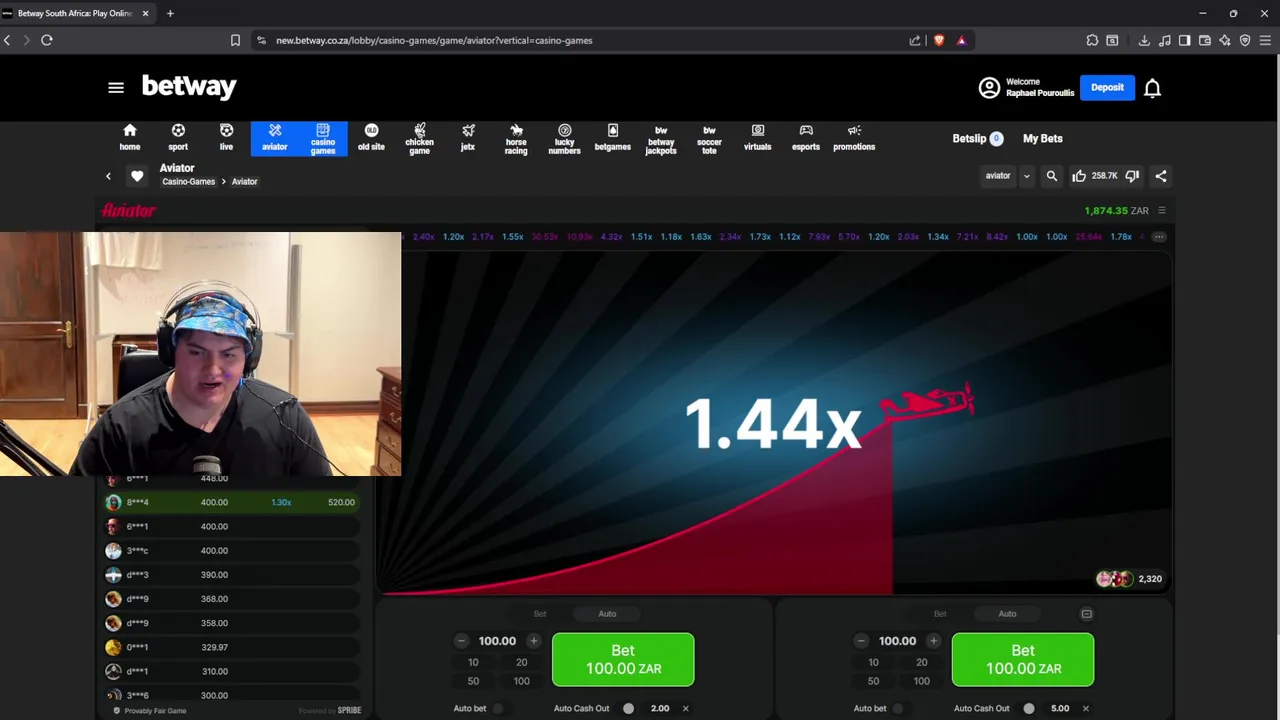Place the right 100.00 ZAR bet

tap(1023, 660)
